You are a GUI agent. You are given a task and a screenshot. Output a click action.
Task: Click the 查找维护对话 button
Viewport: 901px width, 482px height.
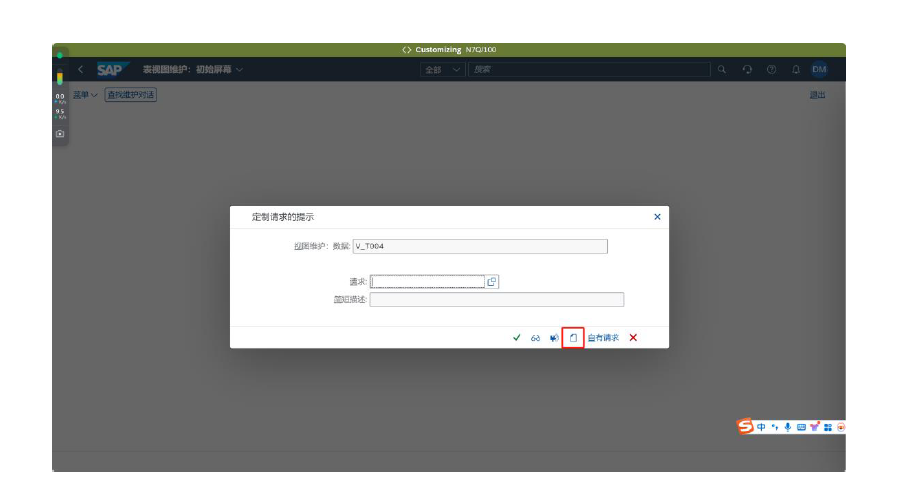(131, 95)
